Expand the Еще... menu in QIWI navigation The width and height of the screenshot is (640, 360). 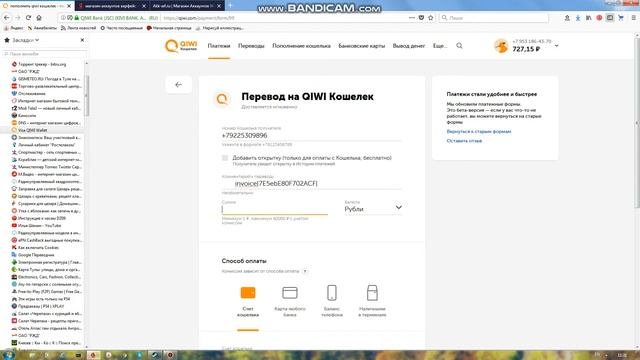click(x=440, y=46)
